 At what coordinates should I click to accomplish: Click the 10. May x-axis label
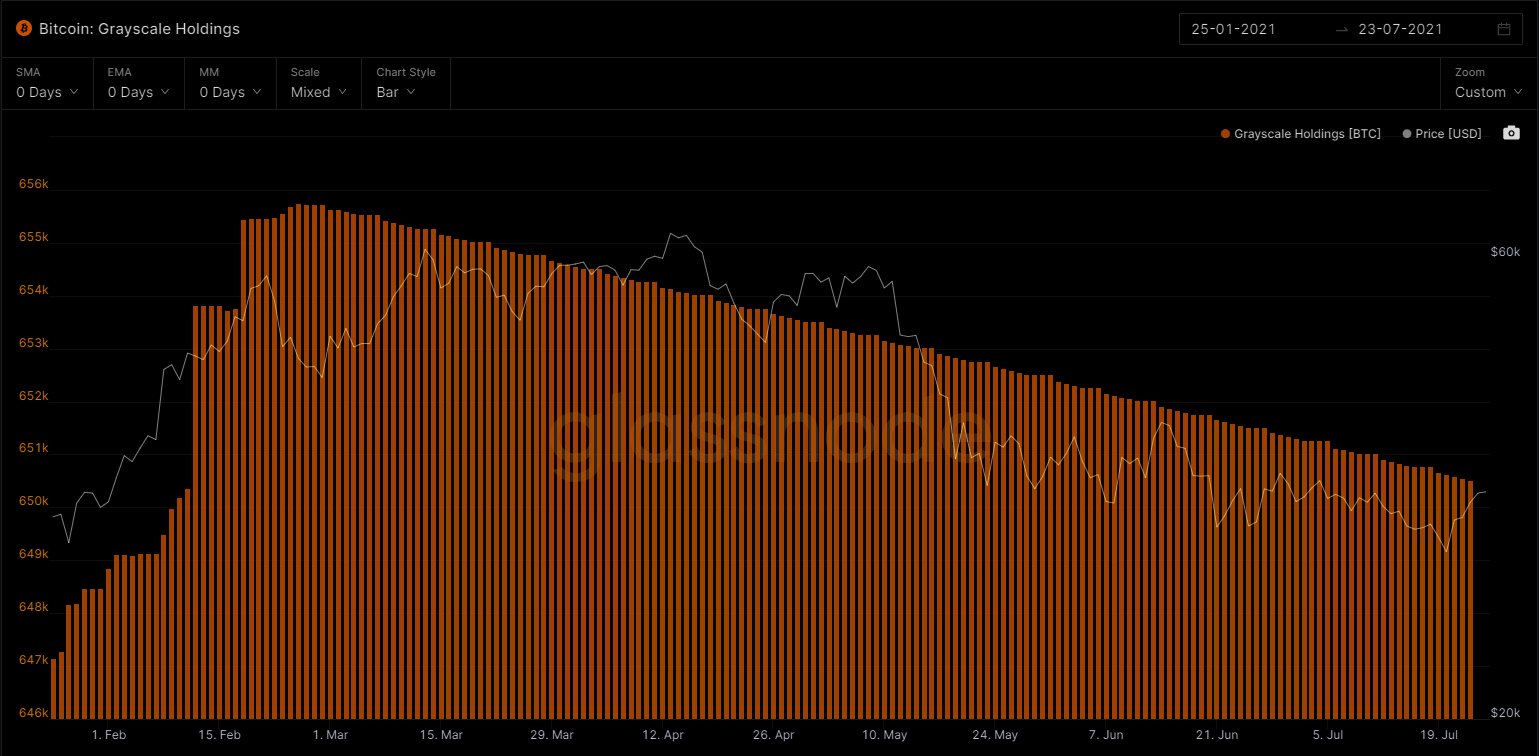(884, 735)
